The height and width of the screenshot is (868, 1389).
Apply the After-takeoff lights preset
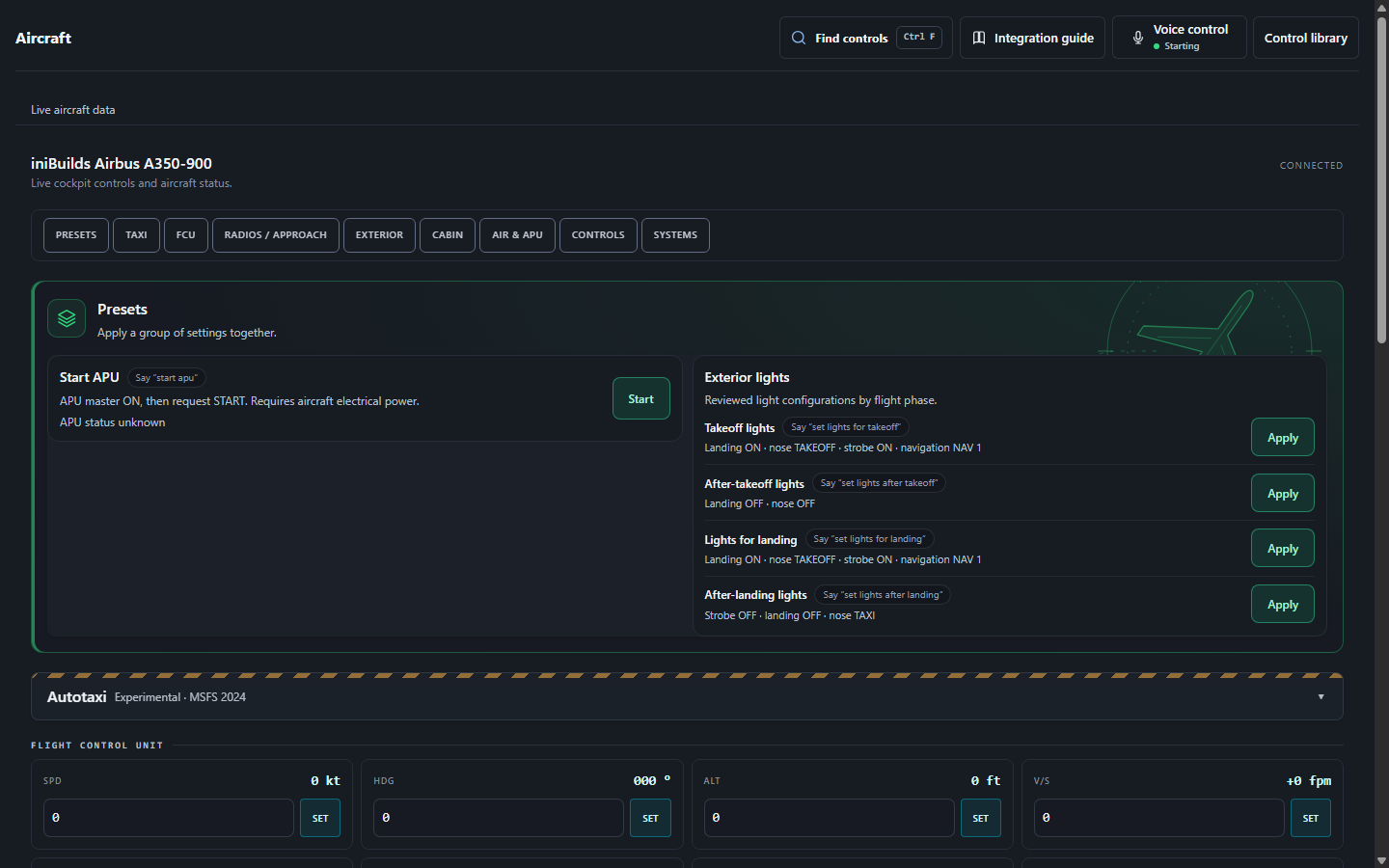[x=1283, y=493]
